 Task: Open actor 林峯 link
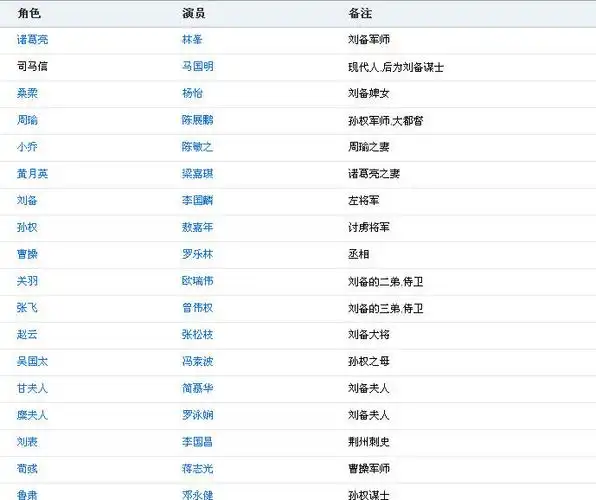tap(192, 40)
